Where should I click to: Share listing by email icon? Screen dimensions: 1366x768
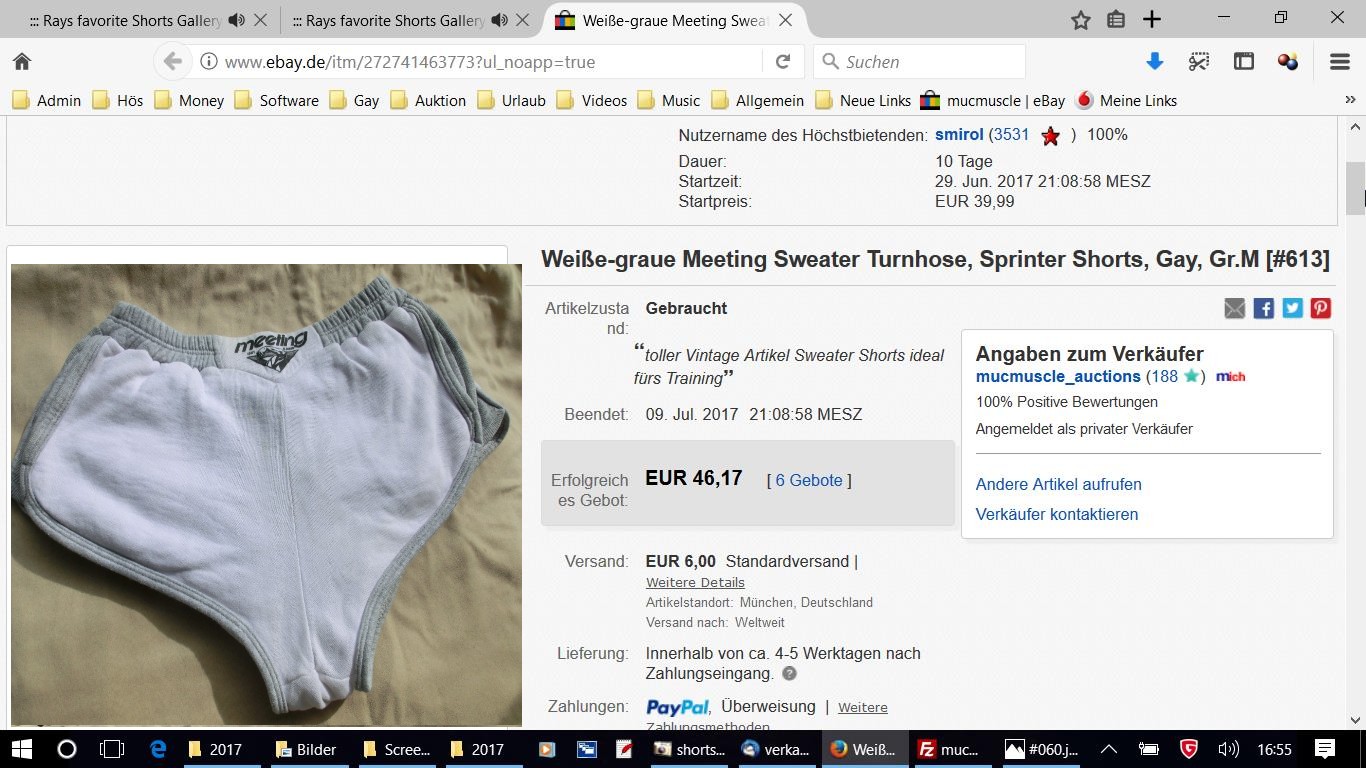pos(1235,308)
